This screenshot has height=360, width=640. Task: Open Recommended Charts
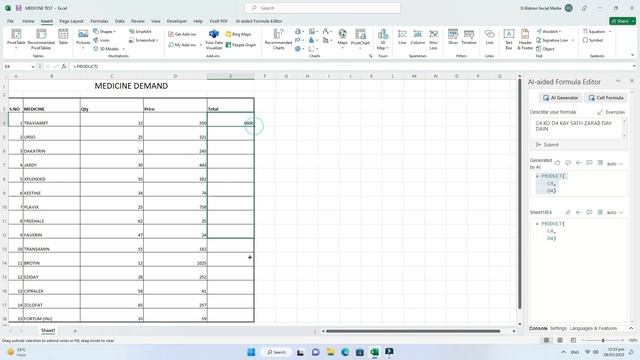point(278,39)
